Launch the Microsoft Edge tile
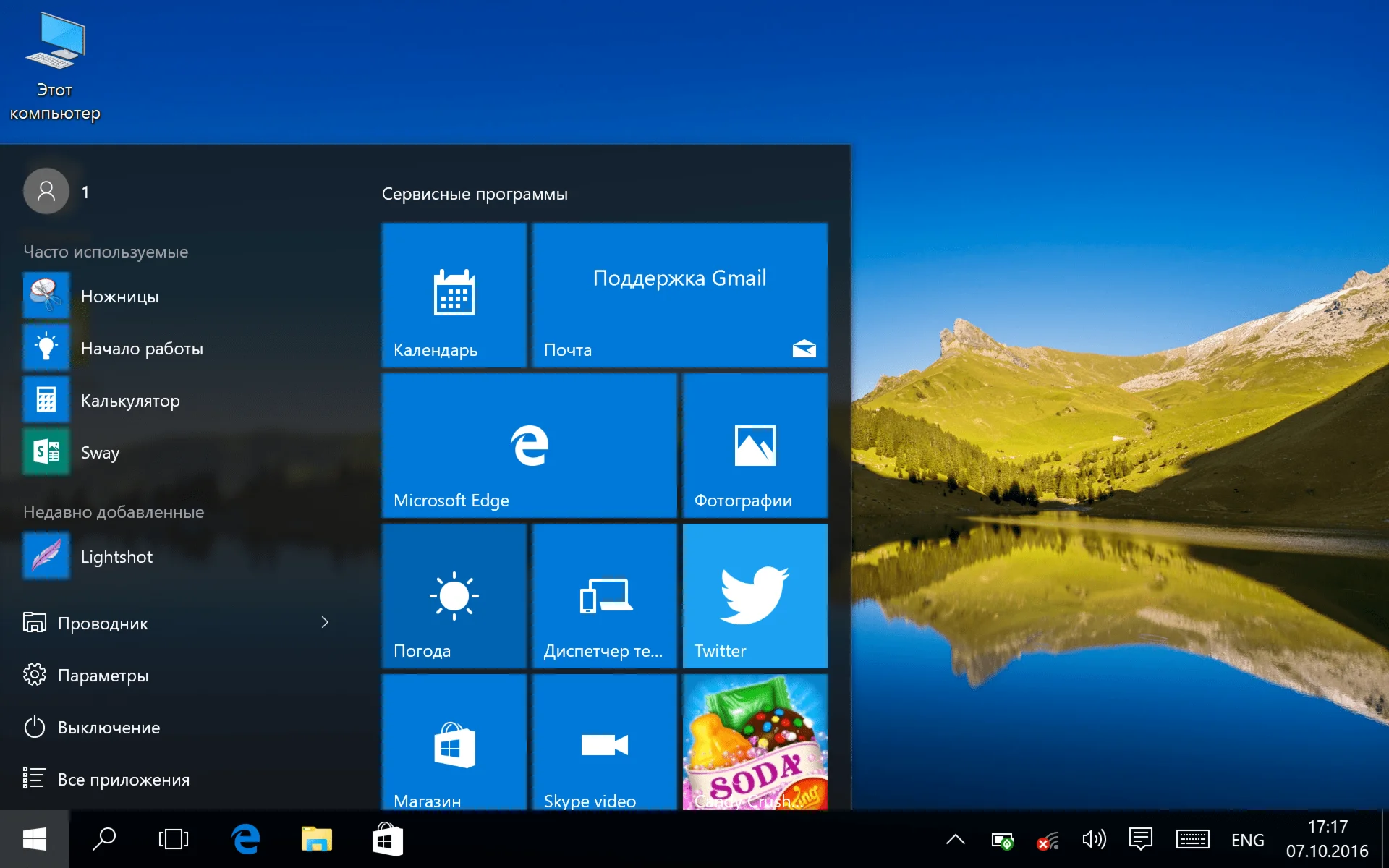This screenshot has width=1389, height=868. 529,446
